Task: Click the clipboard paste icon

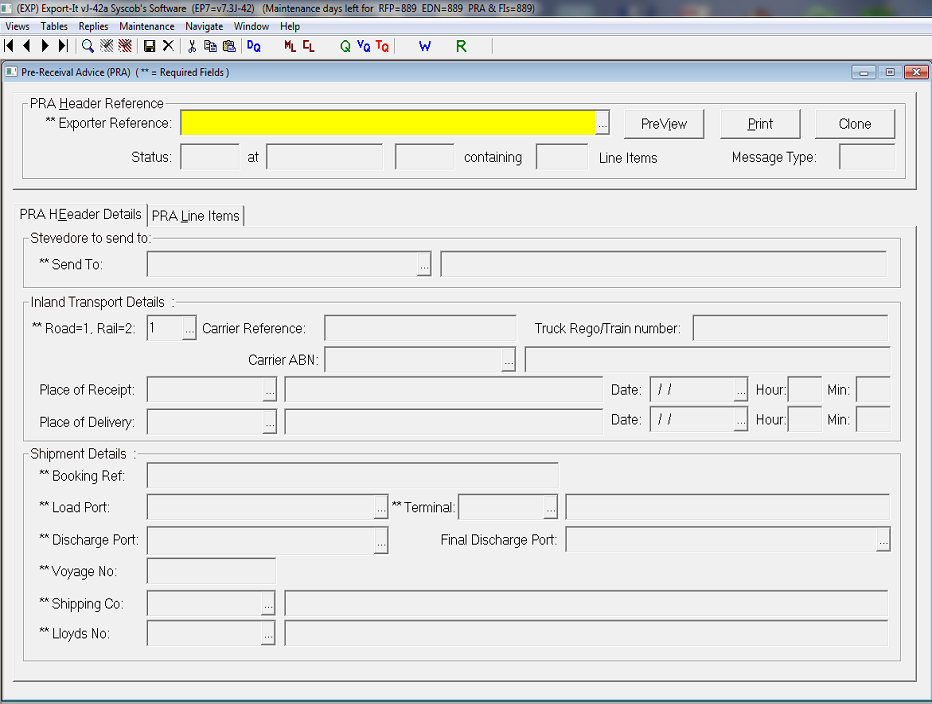Action: pos(229,46)
